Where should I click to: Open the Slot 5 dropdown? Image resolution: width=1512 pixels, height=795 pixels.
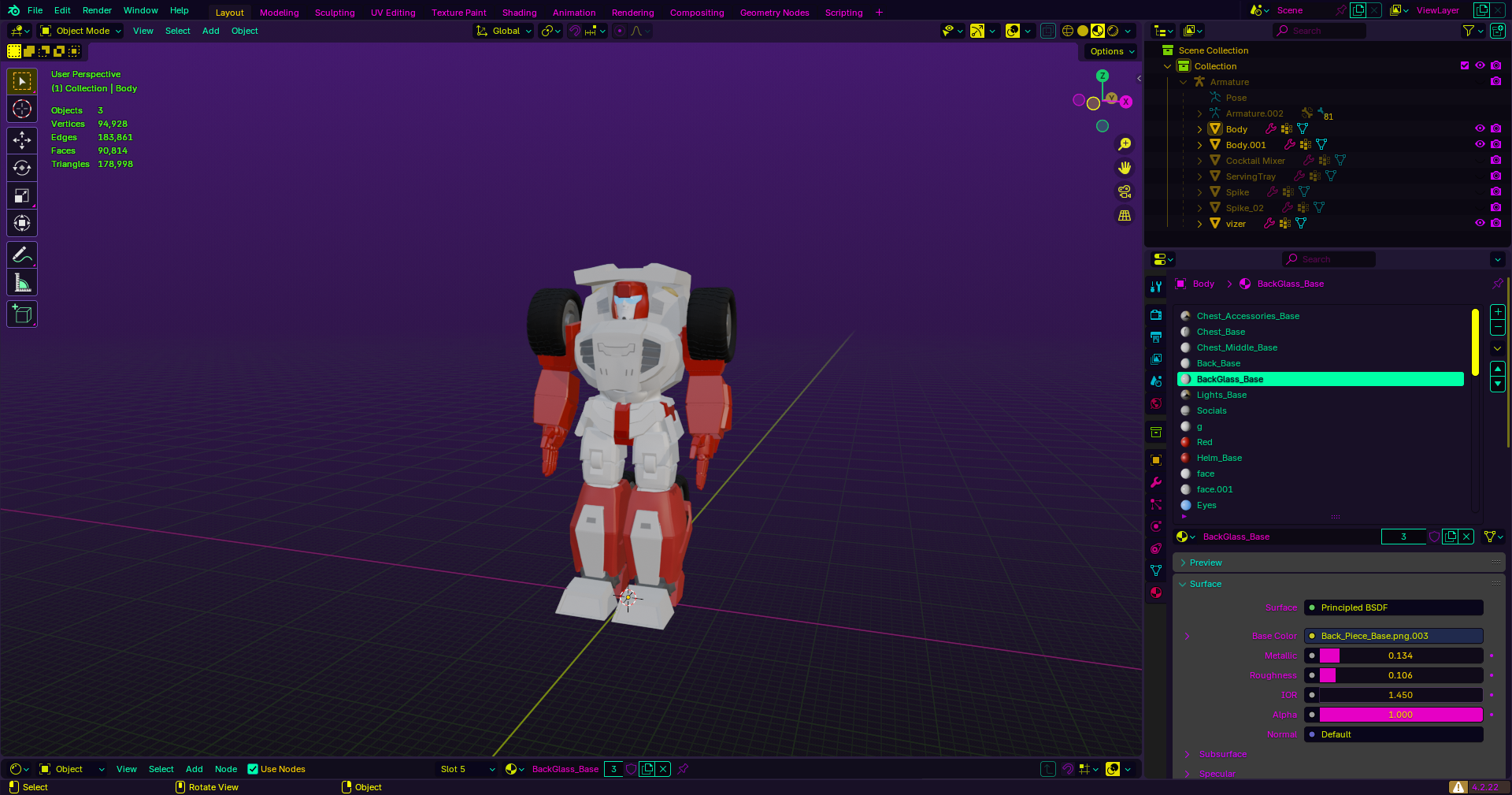click(x=468, y=769)
